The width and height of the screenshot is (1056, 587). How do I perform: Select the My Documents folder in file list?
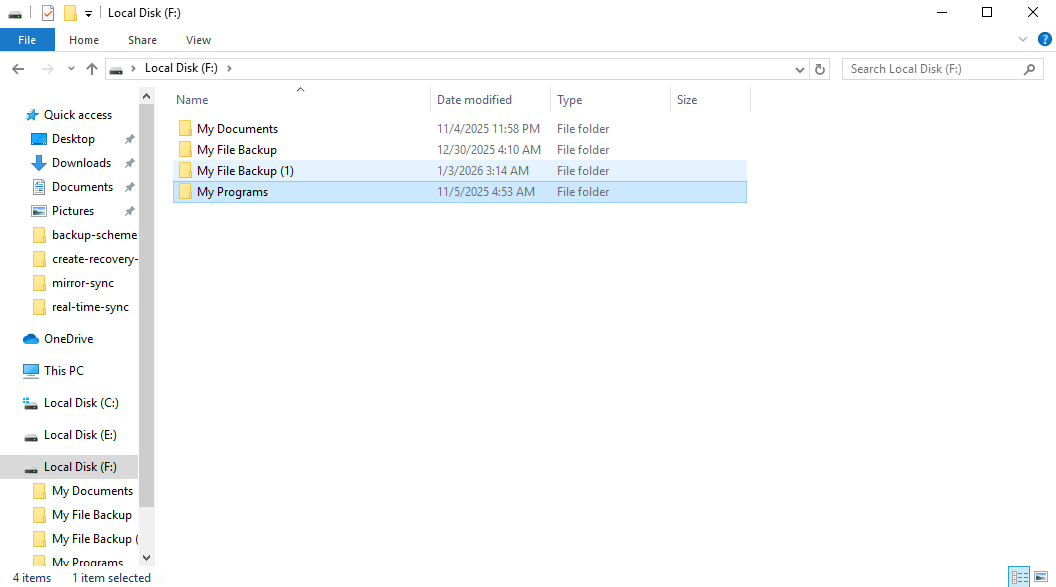pos(237,129)
